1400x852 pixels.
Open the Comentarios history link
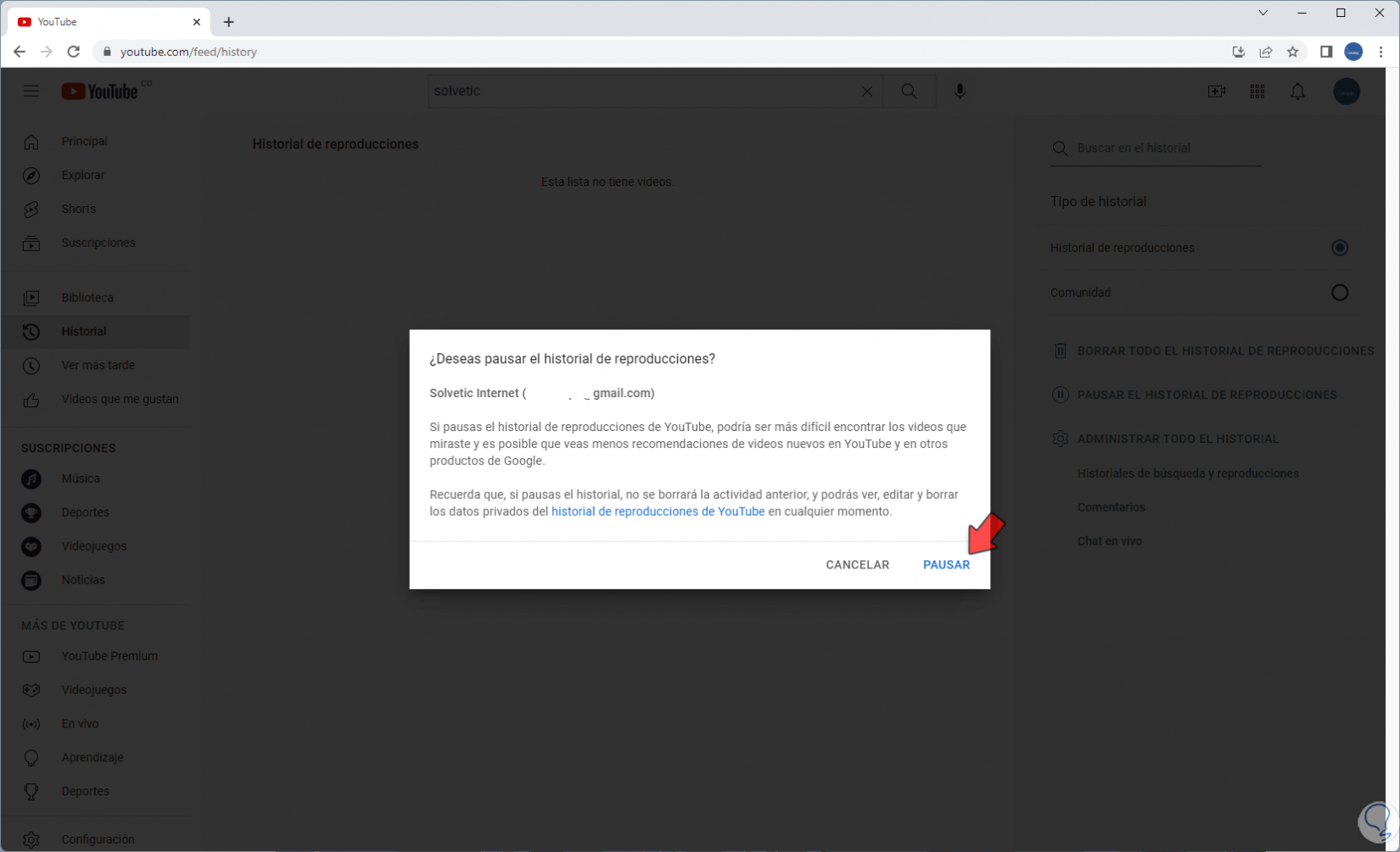(x=1112, y=507)
